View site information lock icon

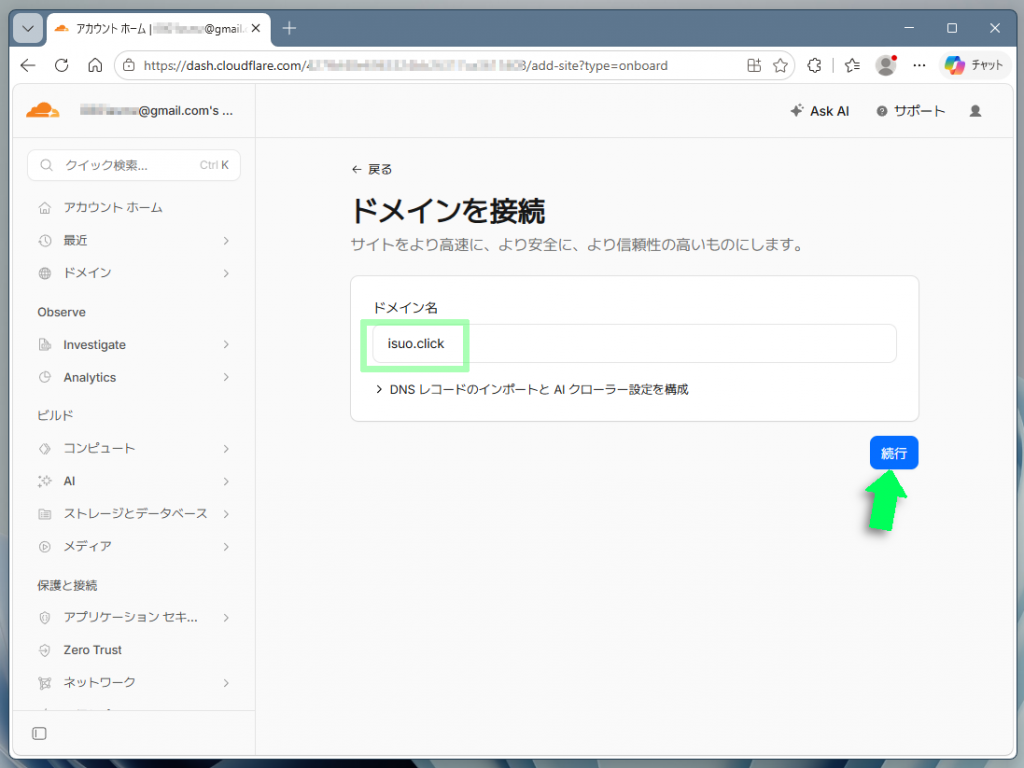coord(129,65)
